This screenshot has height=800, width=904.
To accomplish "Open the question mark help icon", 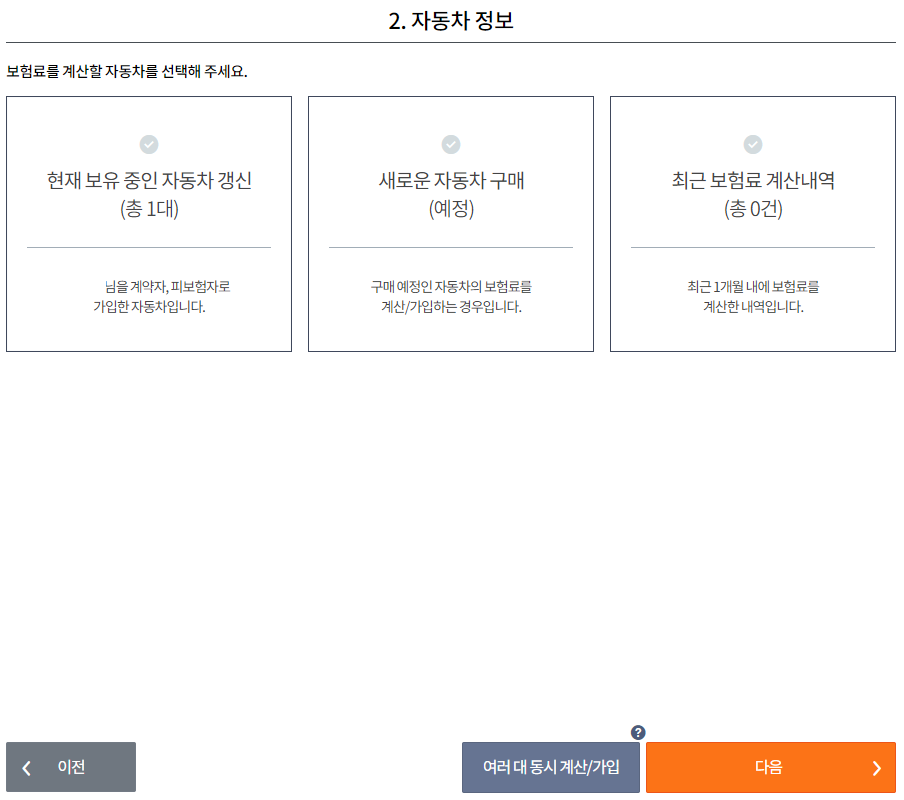I will (638, 733).
